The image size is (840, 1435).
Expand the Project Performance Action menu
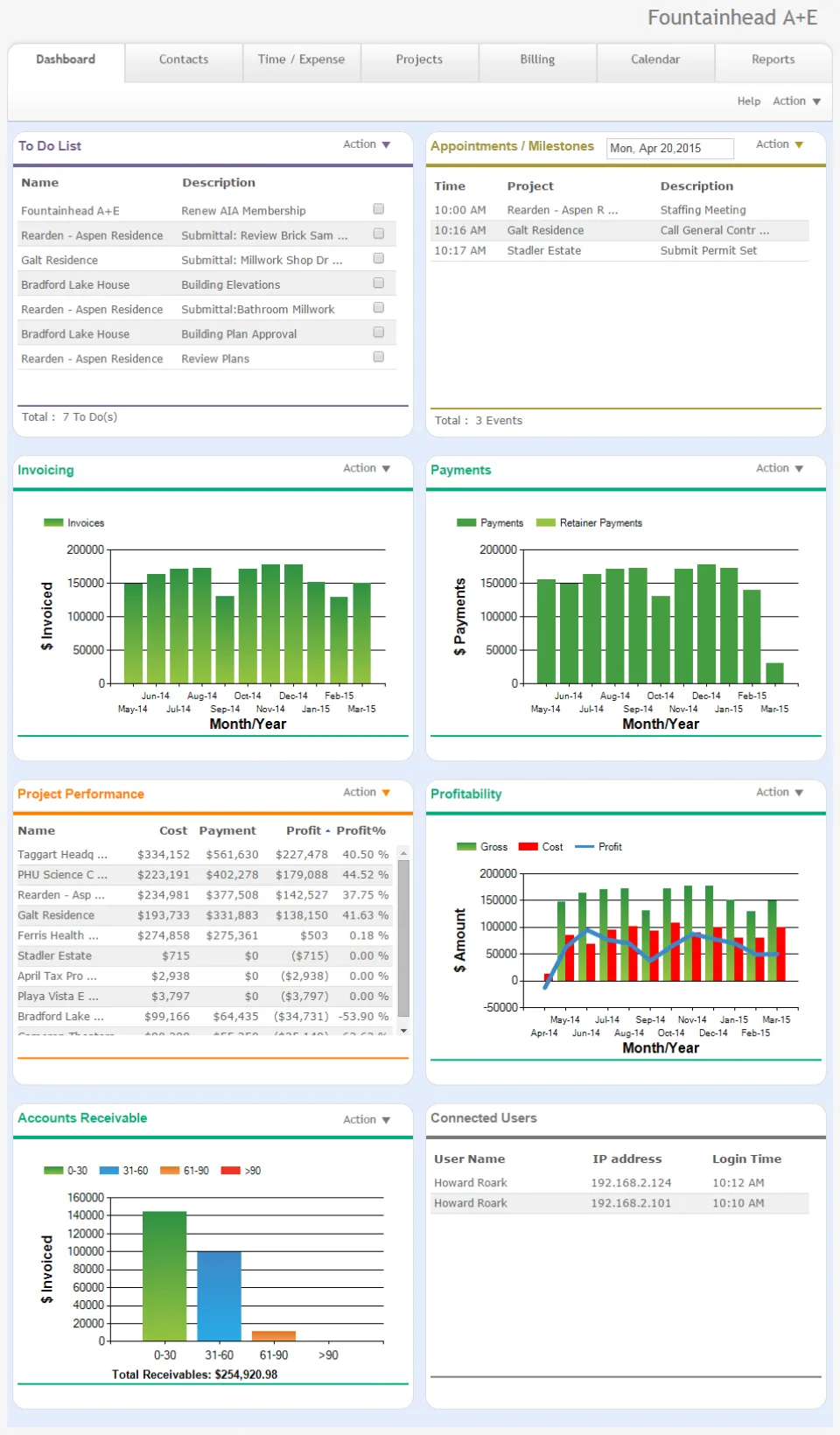pyautogui.click(x=366, y=792)
